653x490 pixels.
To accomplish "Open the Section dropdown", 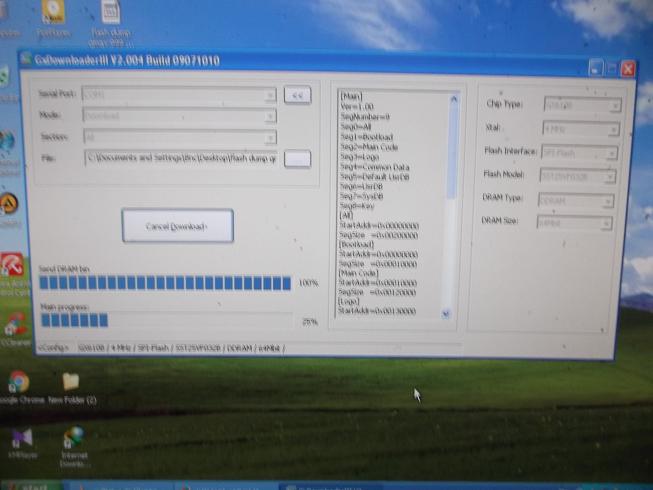I will [x=270, y=137].
